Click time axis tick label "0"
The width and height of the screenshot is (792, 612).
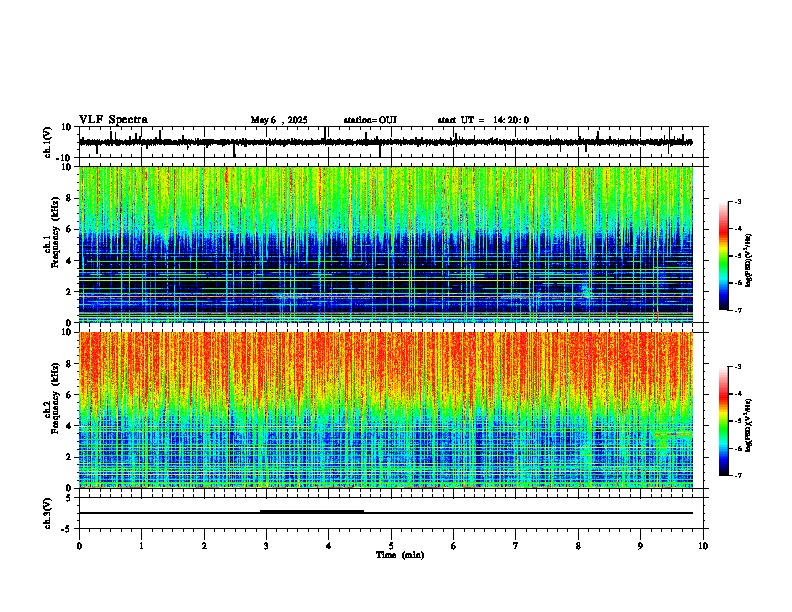pyautogui.click(x=79, y=546)
